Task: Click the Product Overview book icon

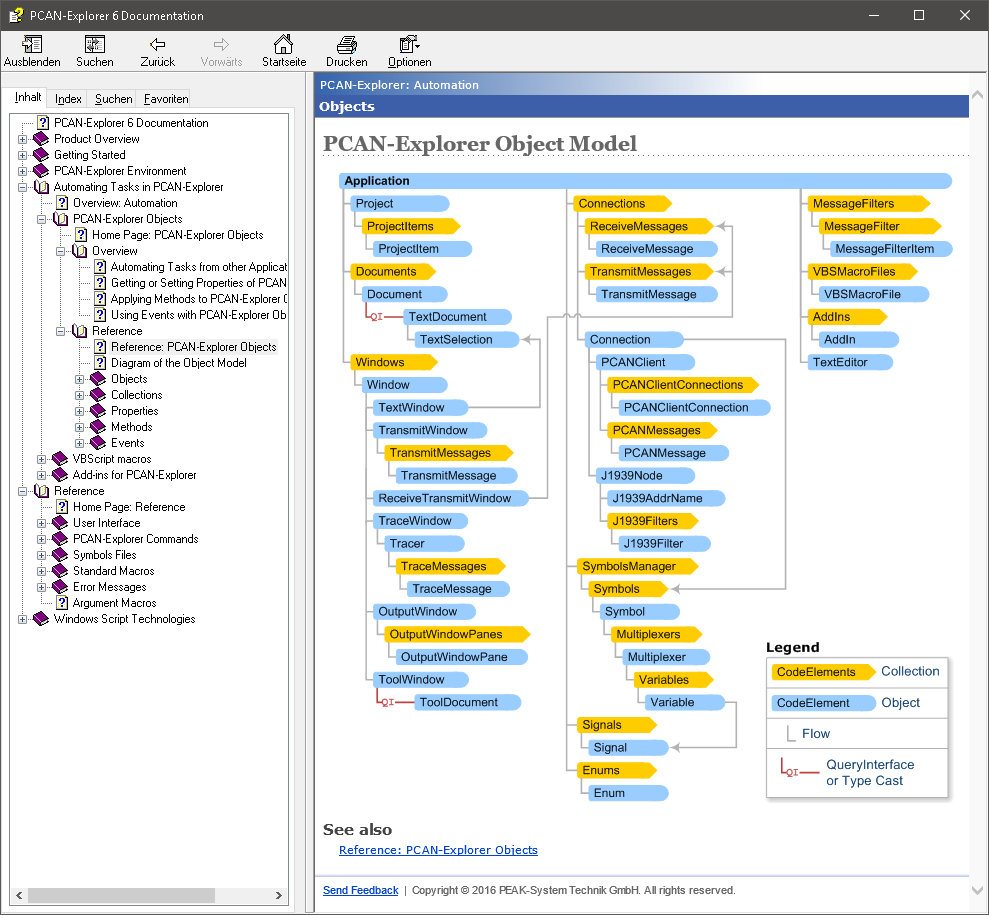Action: coord(40,139)
